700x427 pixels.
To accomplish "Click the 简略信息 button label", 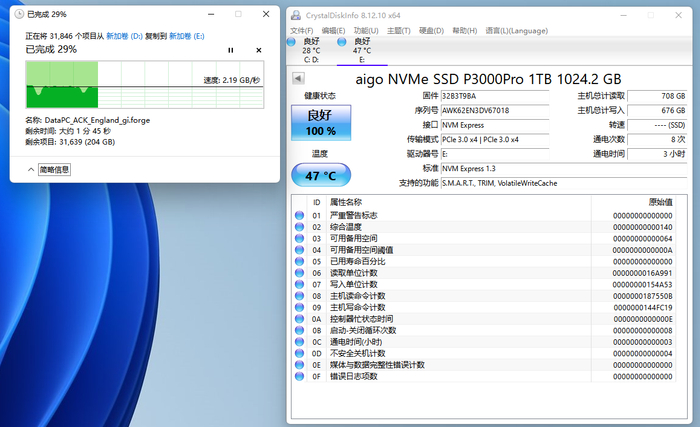I will point(54,169).
